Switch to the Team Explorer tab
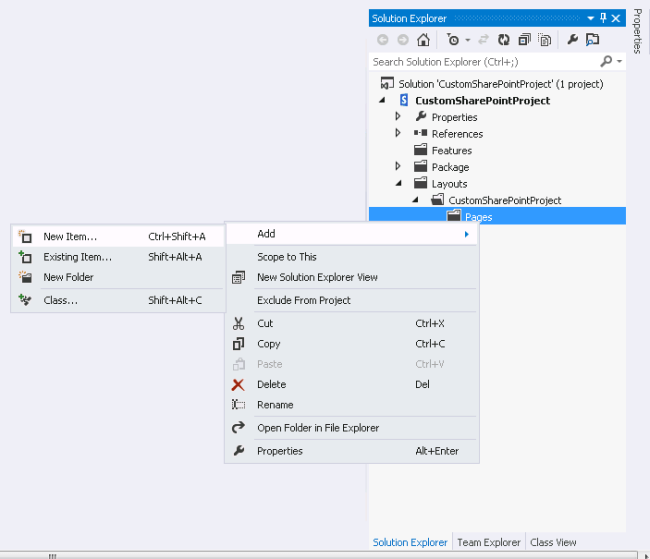 pos(488,542)
